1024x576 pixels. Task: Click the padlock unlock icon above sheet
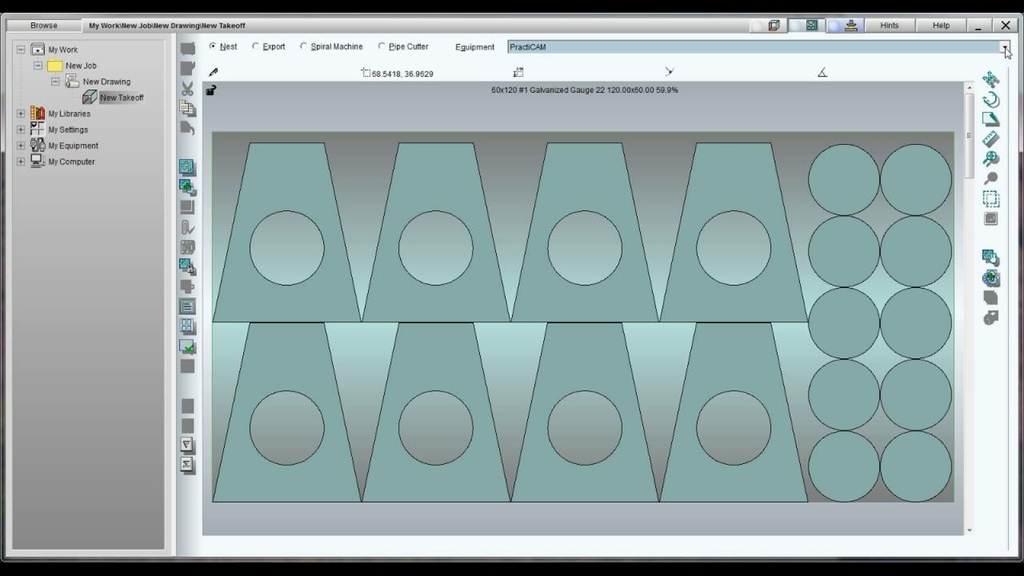[x=211, y=90]
